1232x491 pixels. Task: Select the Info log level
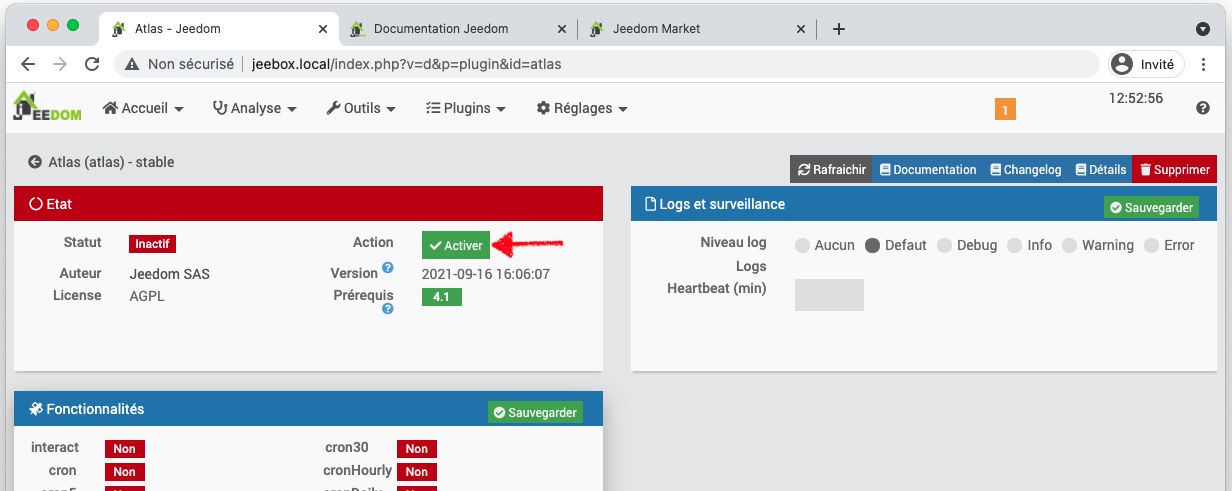click(x=1014, y=245)
